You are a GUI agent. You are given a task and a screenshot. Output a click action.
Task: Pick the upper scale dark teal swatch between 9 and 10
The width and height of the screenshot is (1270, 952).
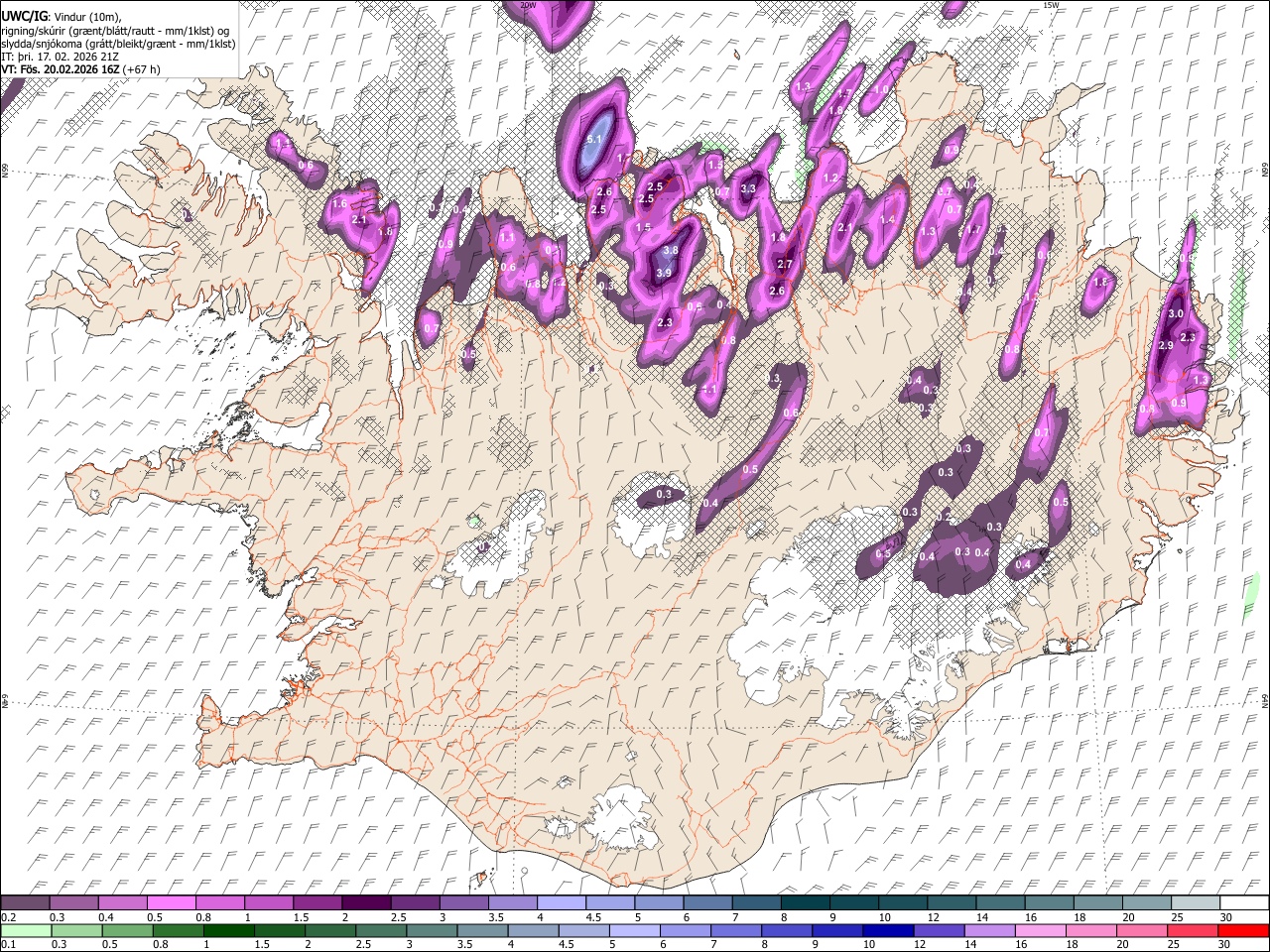tap(853, 902)
